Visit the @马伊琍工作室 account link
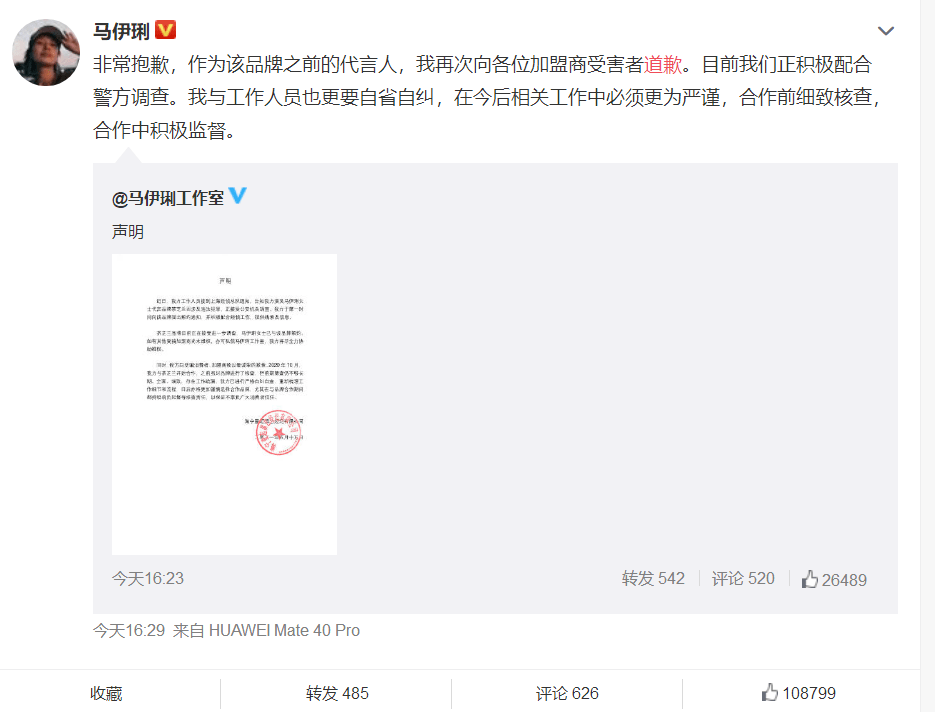The width and height of the screenshot is (935, 712). (x=168, y=197)
